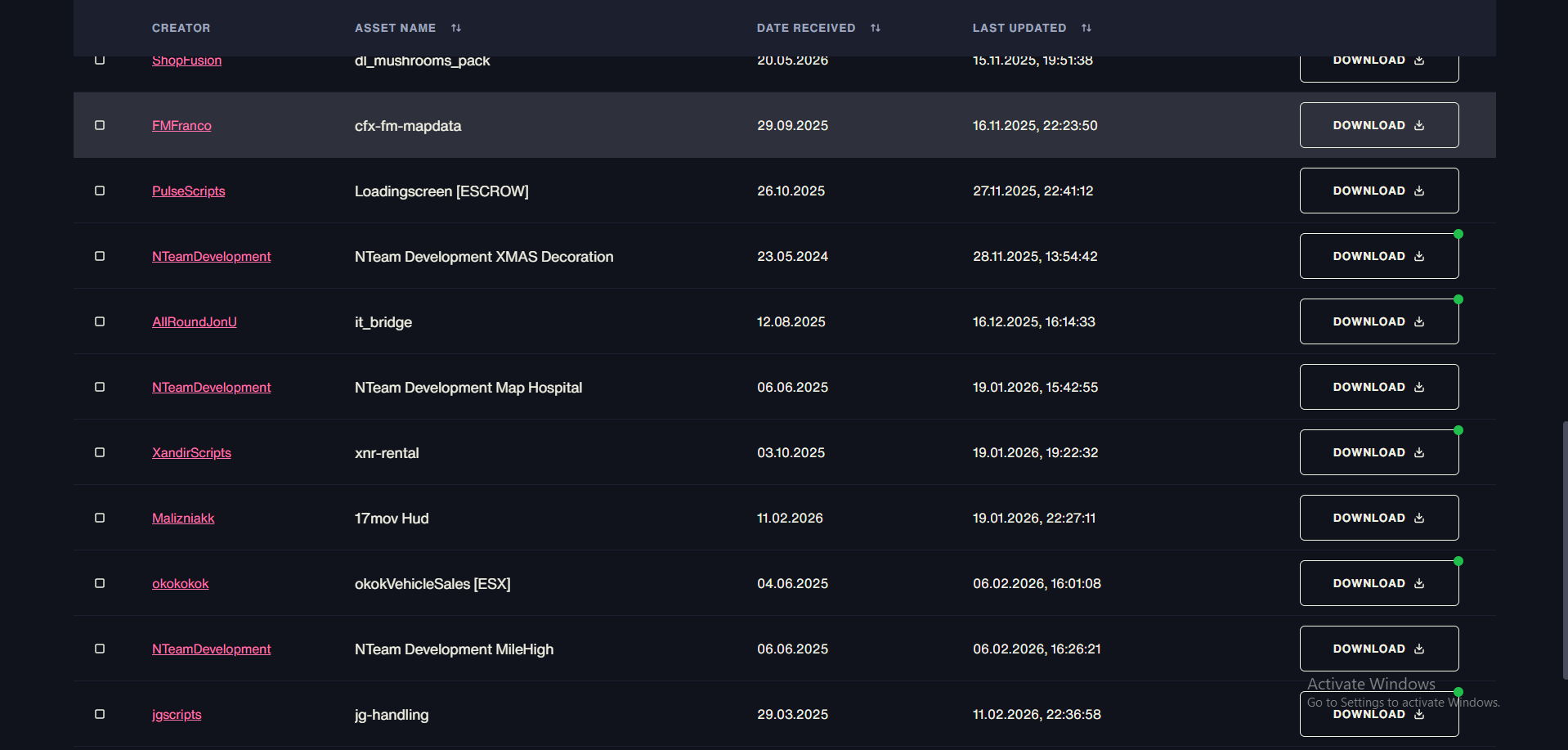
Task: Open AllRoundJonU creator profile
Action: 195,321
